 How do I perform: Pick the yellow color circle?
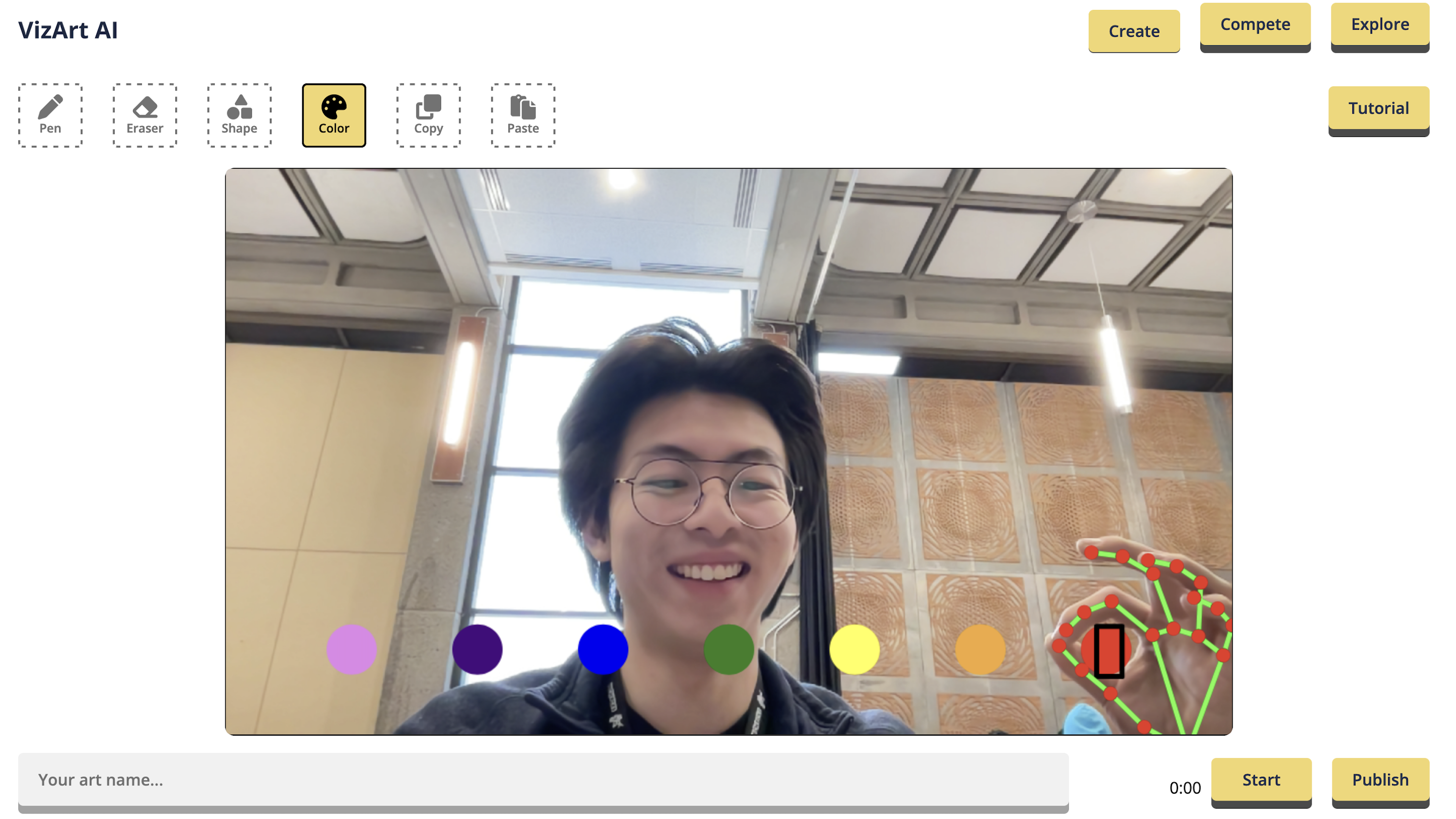click(x=855, y=649)
